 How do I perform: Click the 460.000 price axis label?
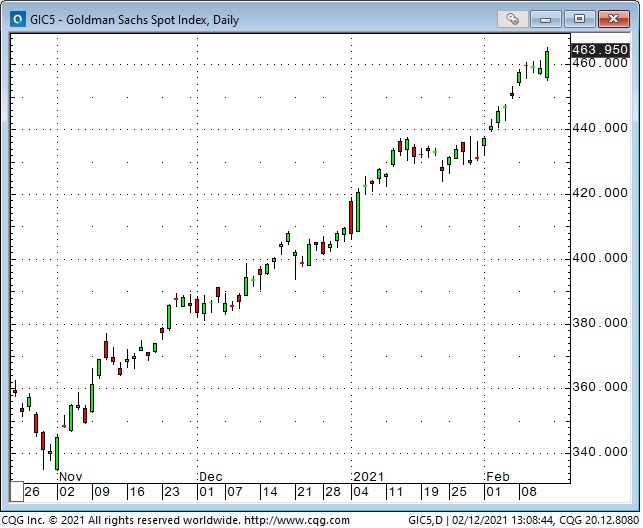pyautogui.click(x=600, y=63)
